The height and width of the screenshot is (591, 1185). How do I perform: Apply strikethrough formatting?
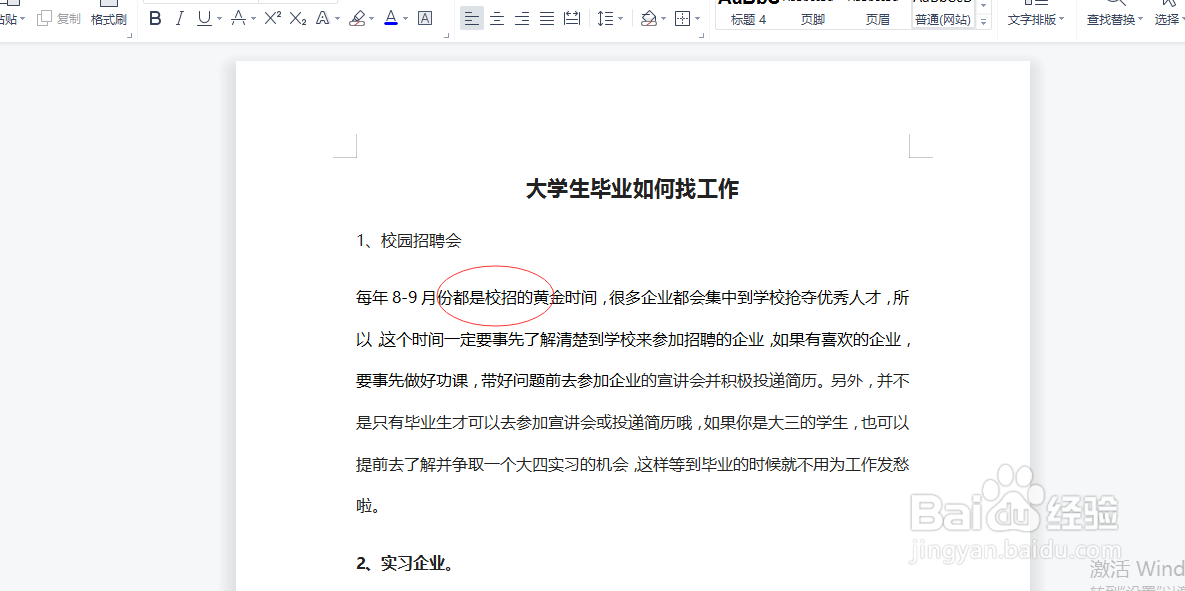(x=238, y=18)
